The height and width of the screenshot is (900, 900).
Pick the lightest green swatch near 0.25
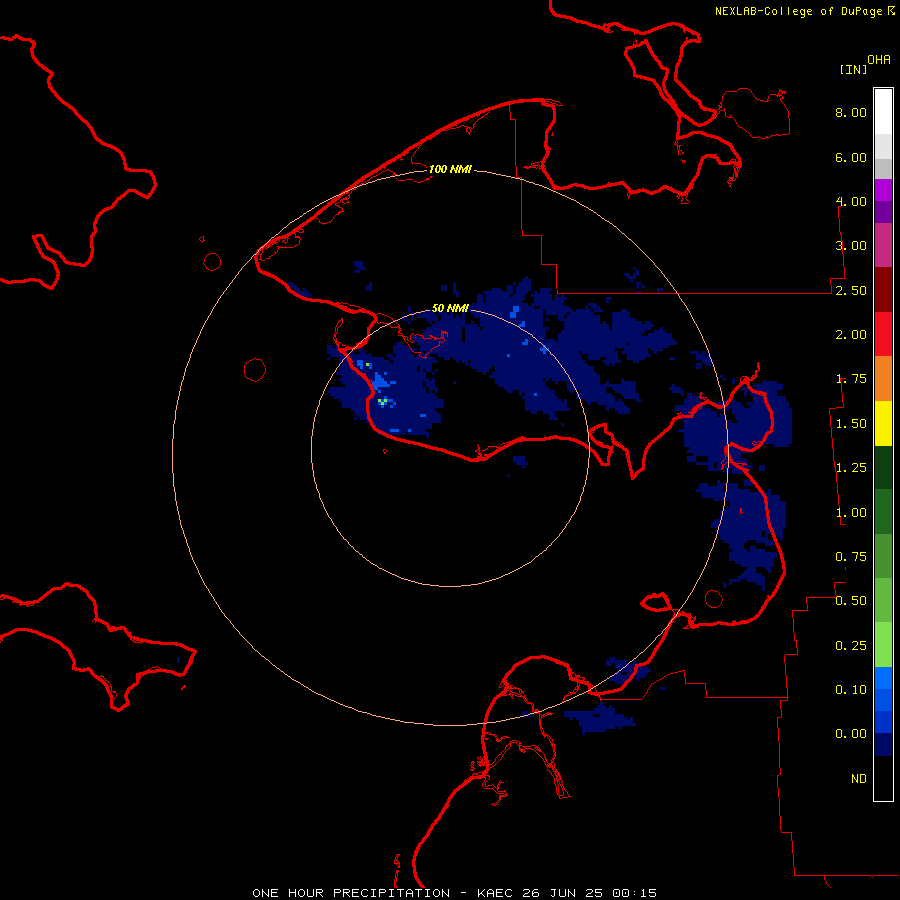883,645
